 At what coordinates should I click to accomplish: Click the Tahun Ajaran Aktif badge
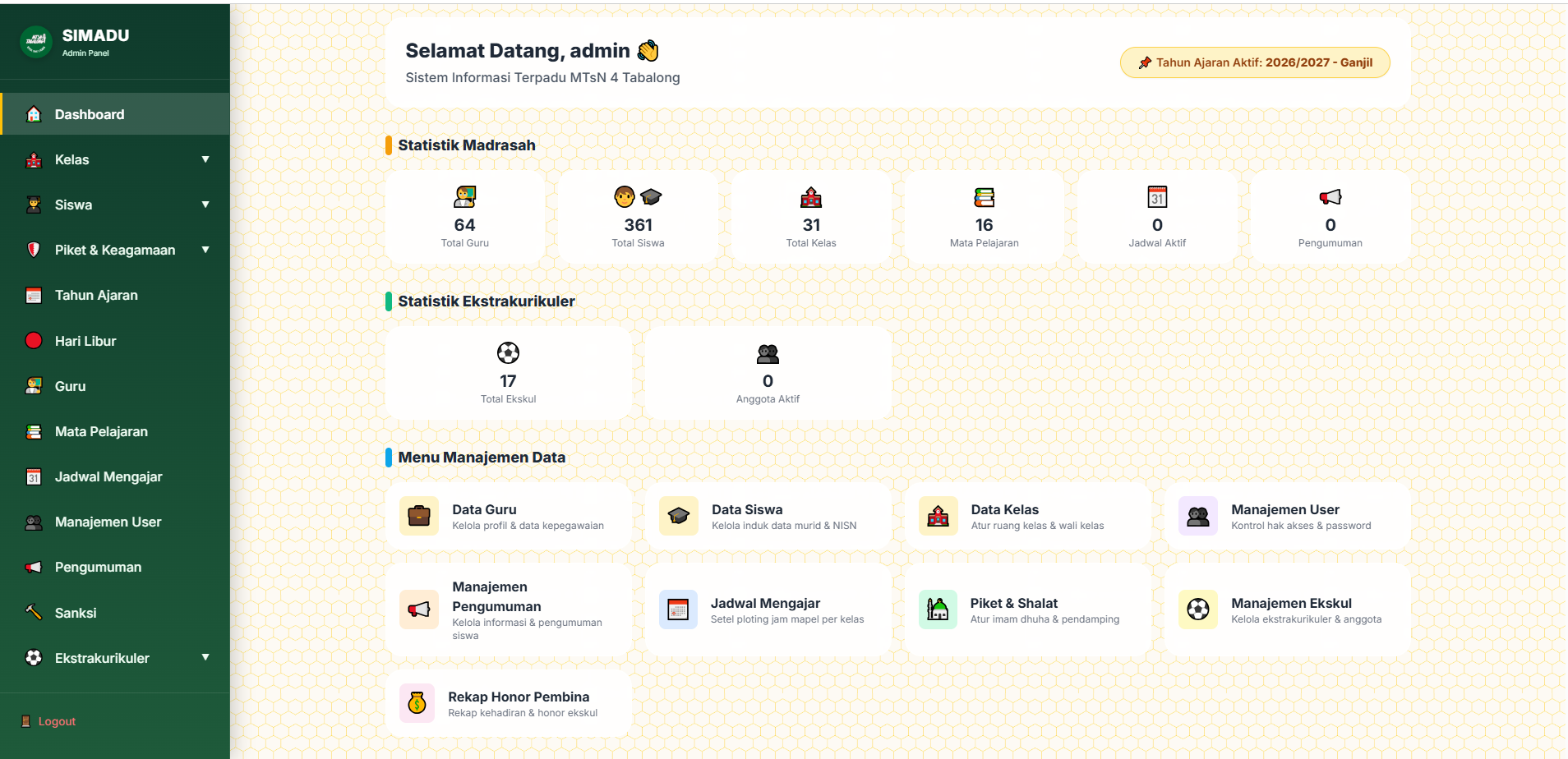(1255, 62)
